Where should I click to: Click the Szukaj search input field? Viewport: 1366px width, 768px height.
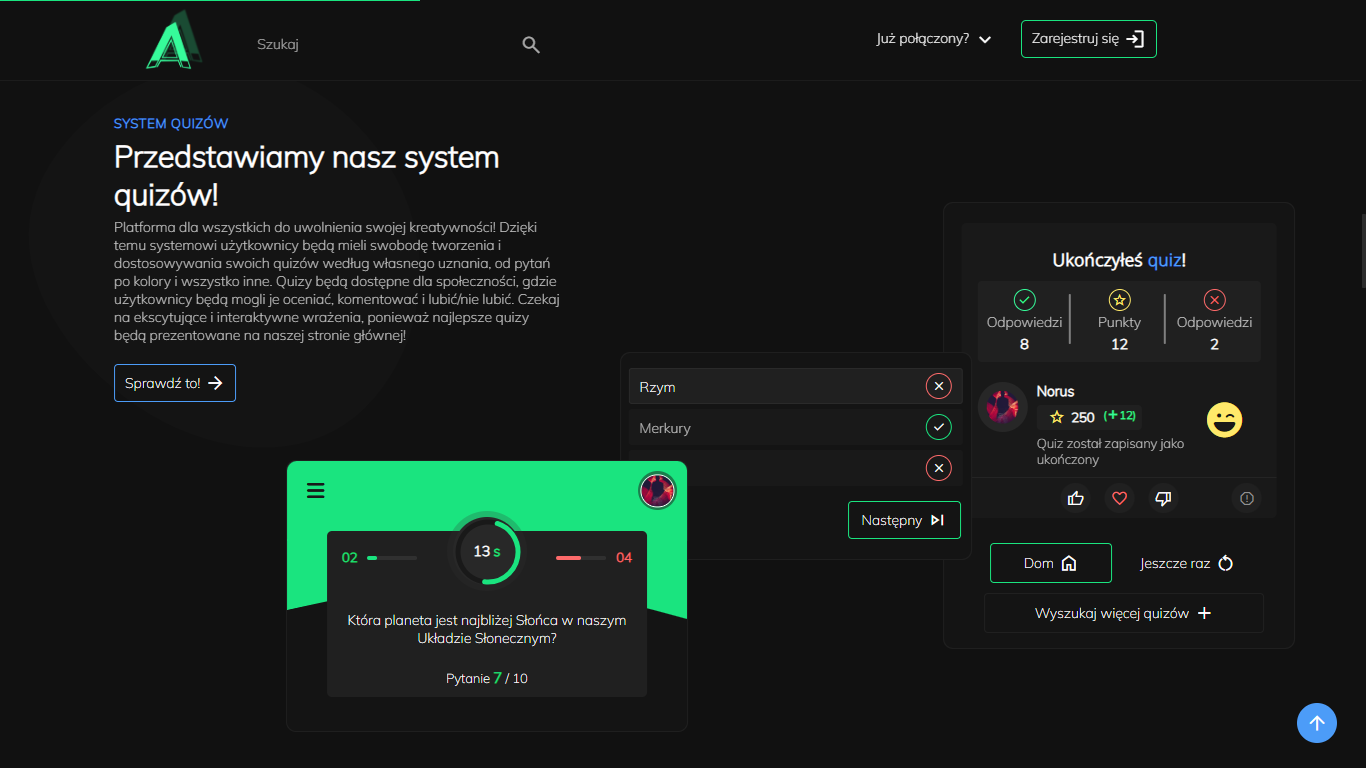point(380,45)
